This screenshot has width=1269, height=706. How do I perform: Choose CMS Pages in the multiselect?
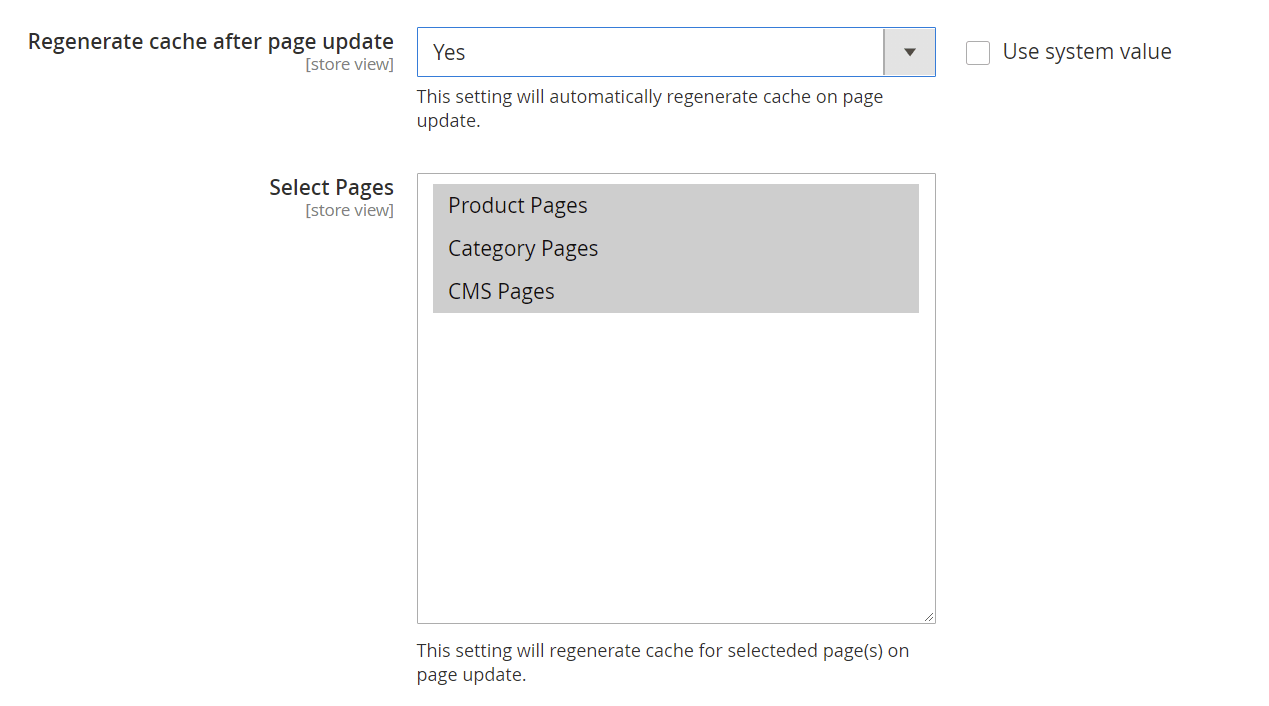pyautogui.click(x=501, y=291)
